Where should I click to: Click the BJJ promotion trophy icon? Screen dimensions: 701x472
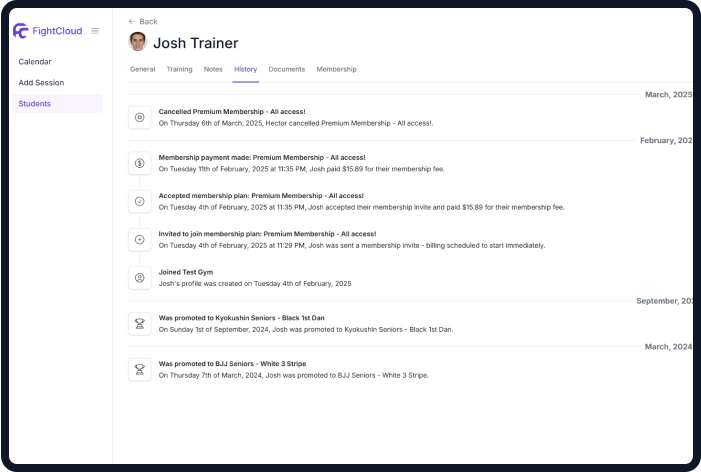point(140,369)
